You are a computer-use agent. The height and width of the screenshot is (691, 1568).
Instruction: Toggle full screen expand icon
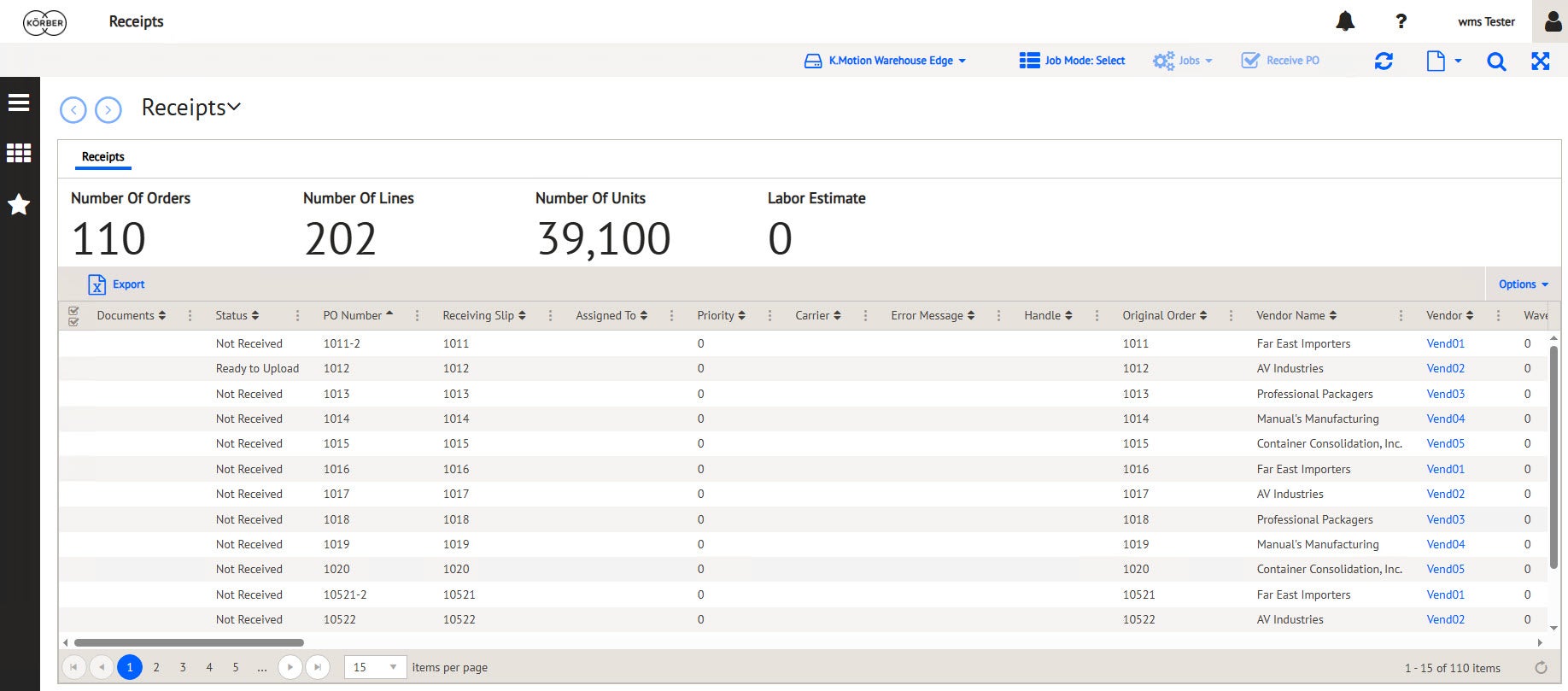pos(1540,61)
